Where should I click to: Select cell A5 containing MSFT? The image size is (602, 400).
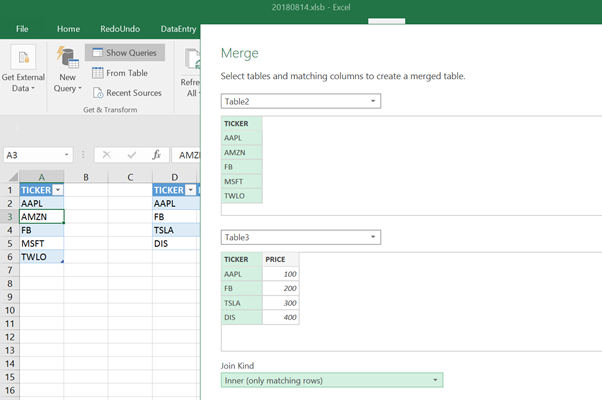coord(41,243)
